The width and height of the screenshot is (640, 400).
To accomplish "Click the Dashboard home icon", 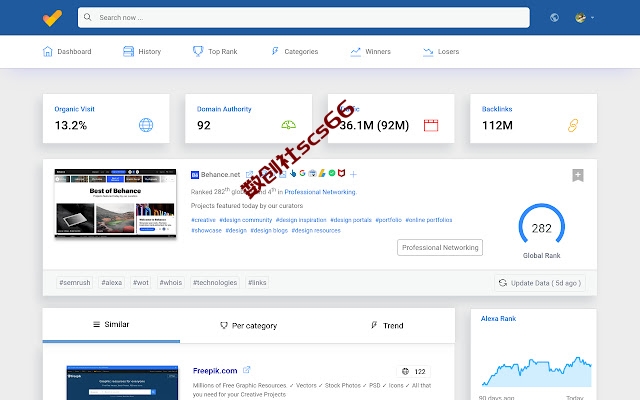I will coord(47,51).
